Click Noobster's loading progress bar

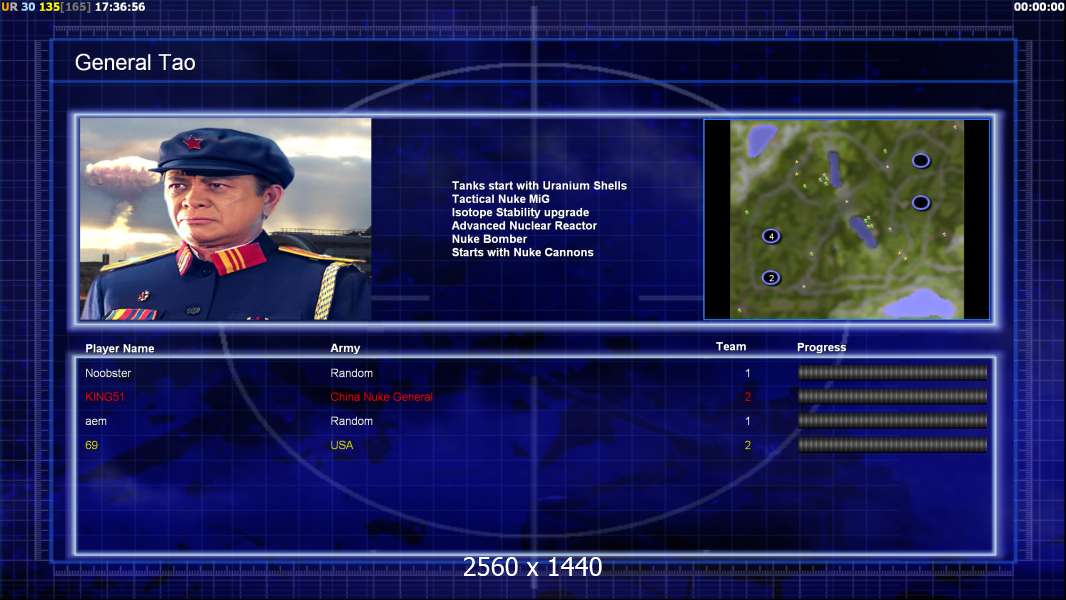[892, 372]
